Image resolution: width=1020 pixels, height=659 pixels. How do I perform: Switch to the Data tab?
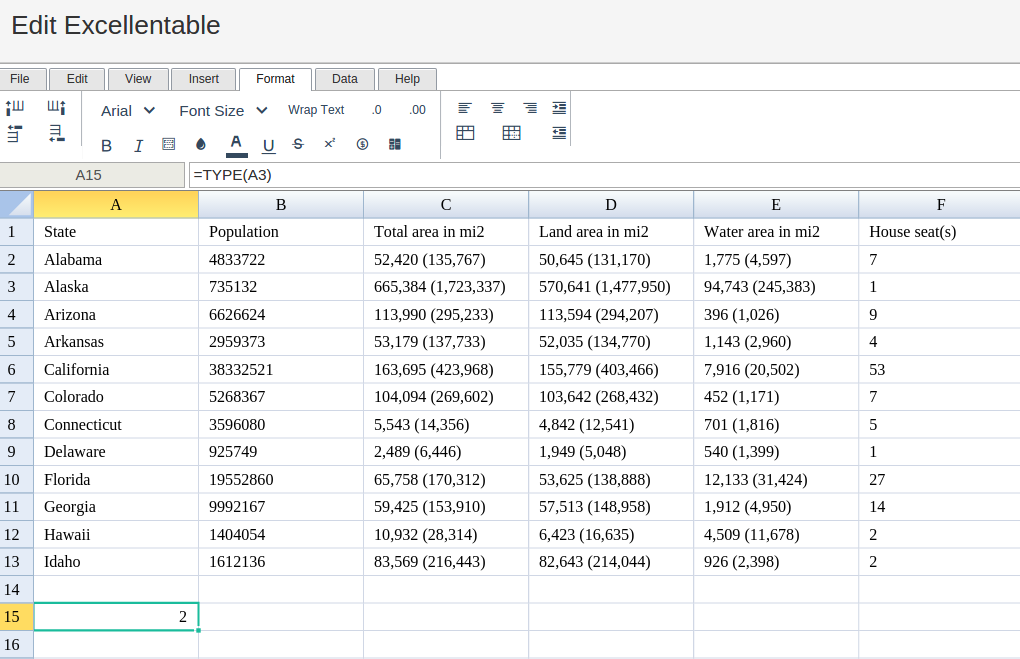(x=345, y=79)
